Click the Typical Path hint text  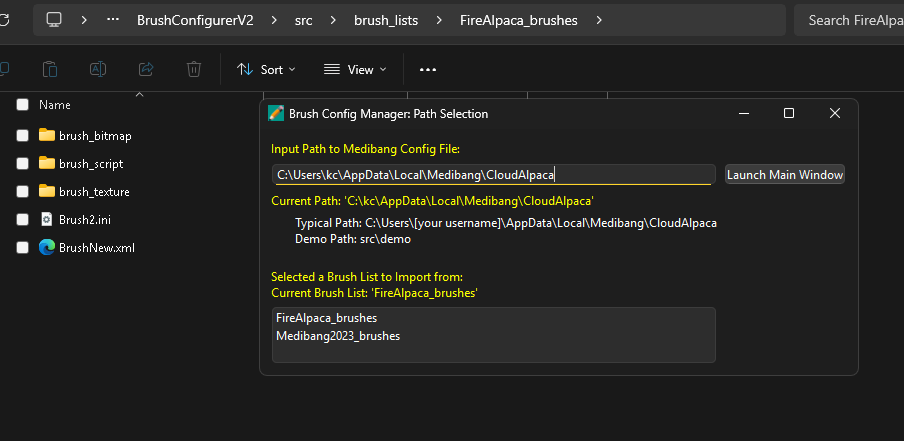point(506,223)
